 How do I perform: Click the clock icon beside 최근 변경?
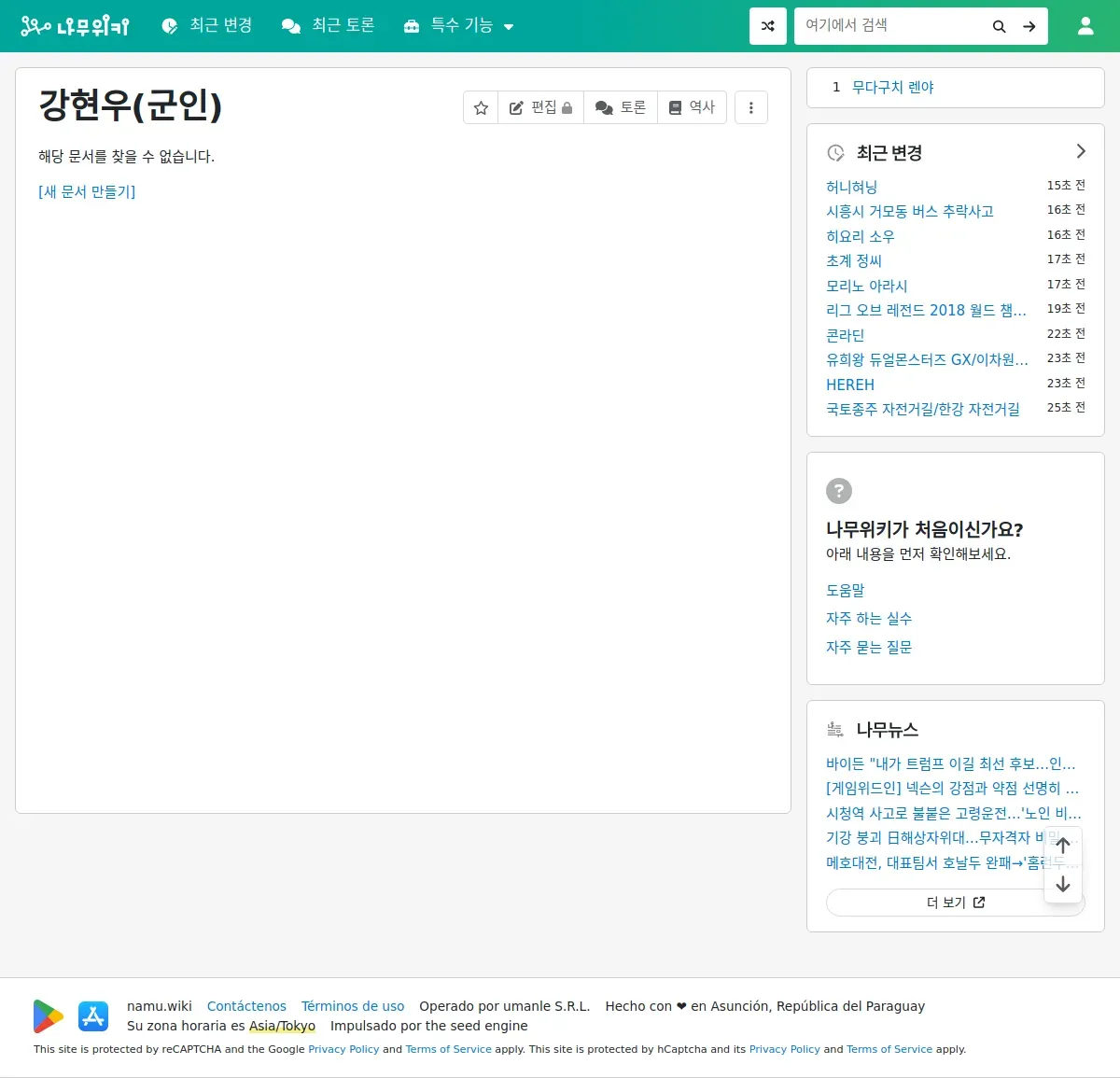click(836, 153)
